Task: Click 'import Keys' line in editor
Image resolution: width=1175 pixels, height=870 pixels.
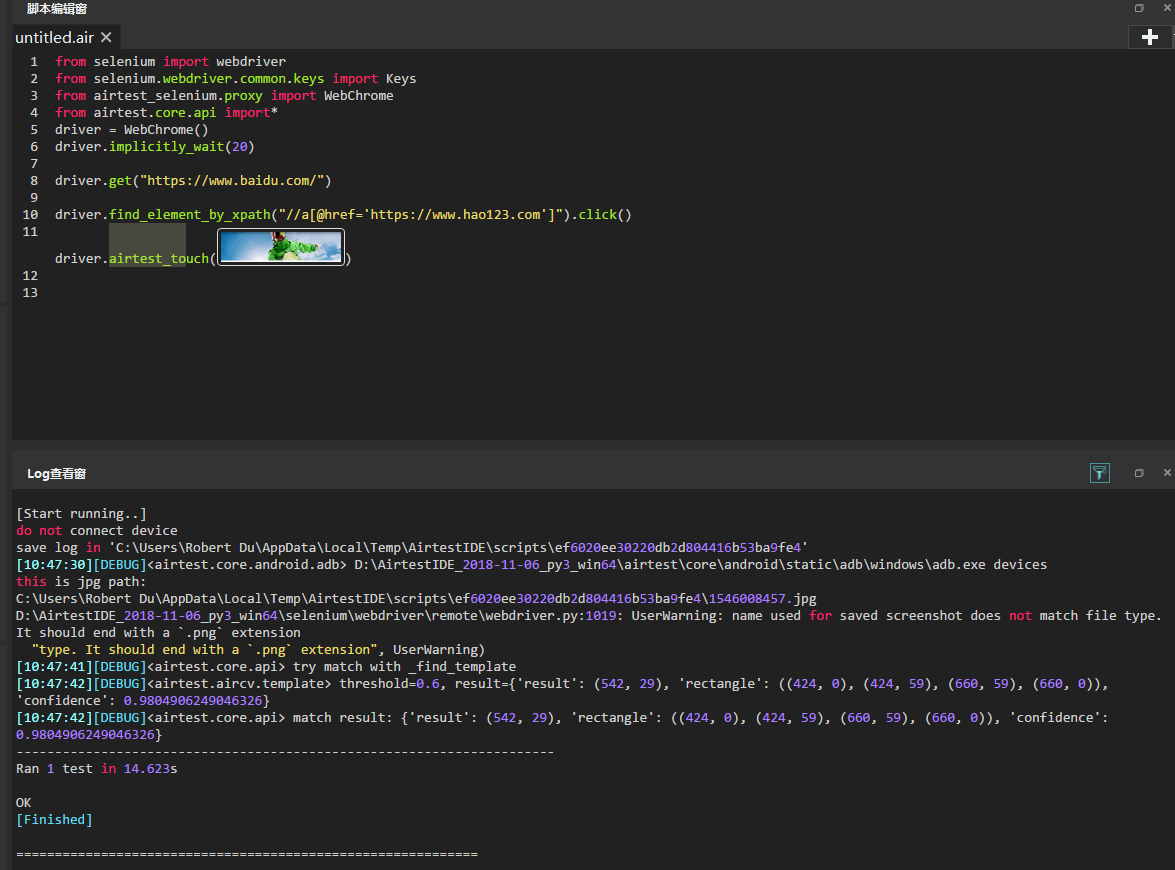Action: [x=235, y=79]
